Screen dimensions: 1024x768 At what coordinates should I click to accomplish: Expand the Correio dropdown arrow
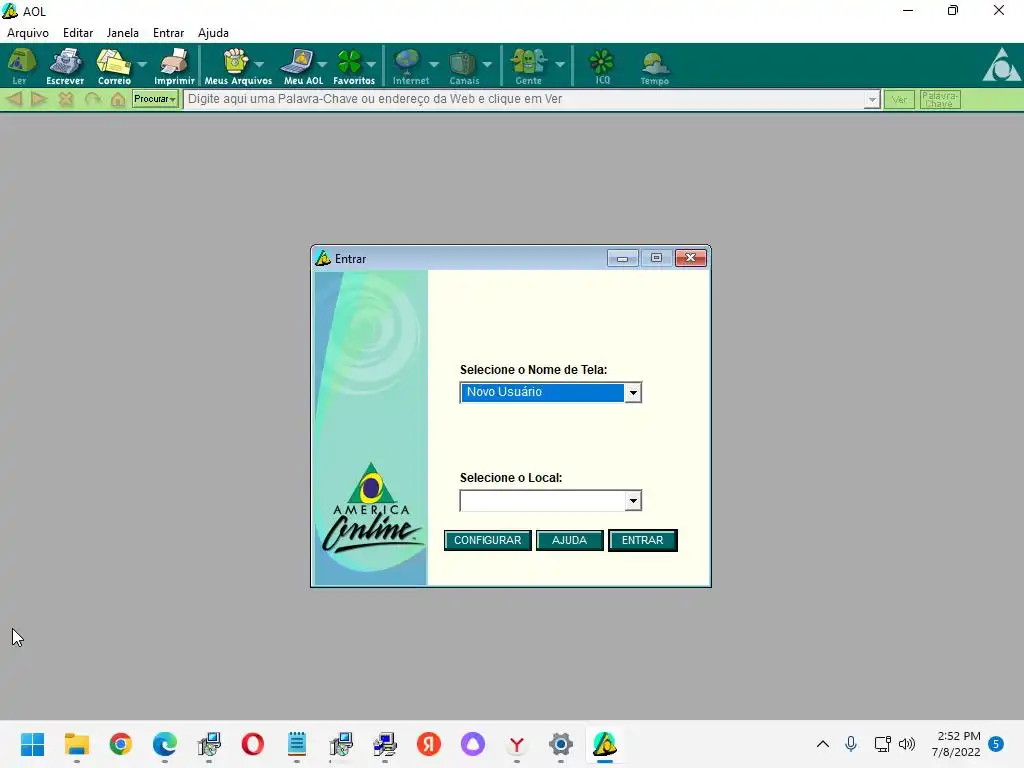click(142, 64)
